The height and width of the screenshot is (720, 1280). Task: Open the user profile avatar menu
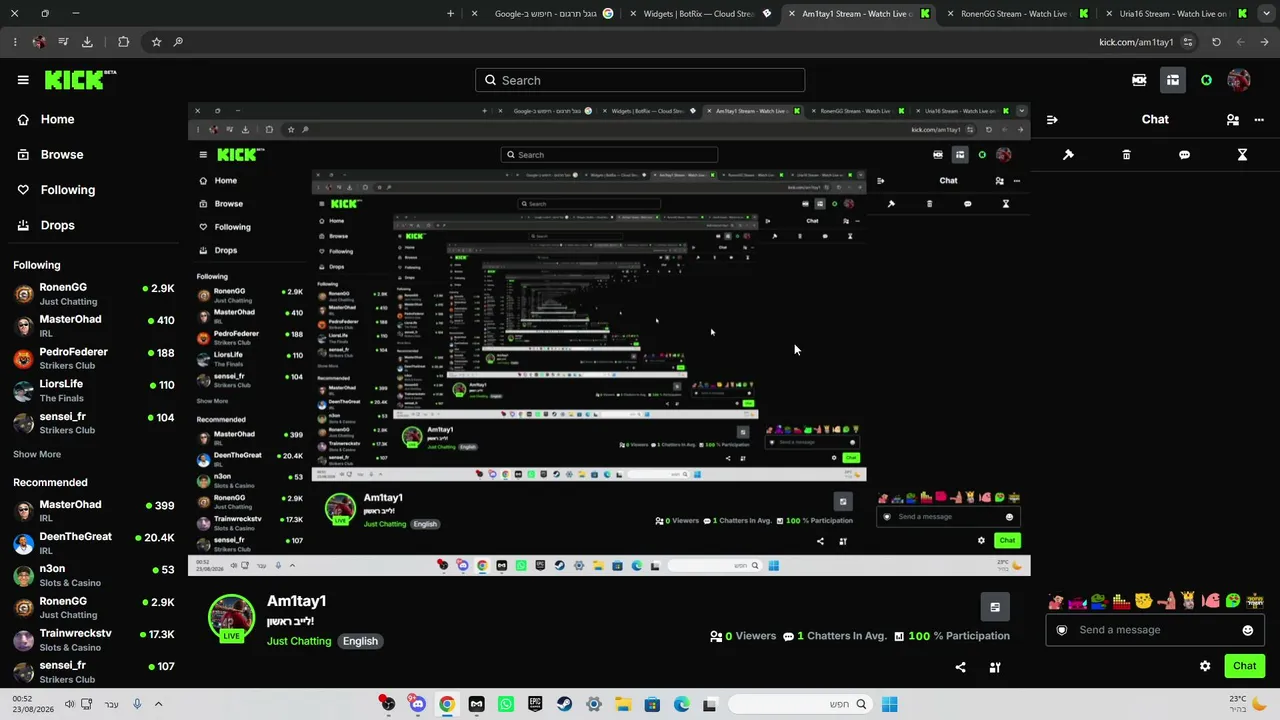point(1239,80)
